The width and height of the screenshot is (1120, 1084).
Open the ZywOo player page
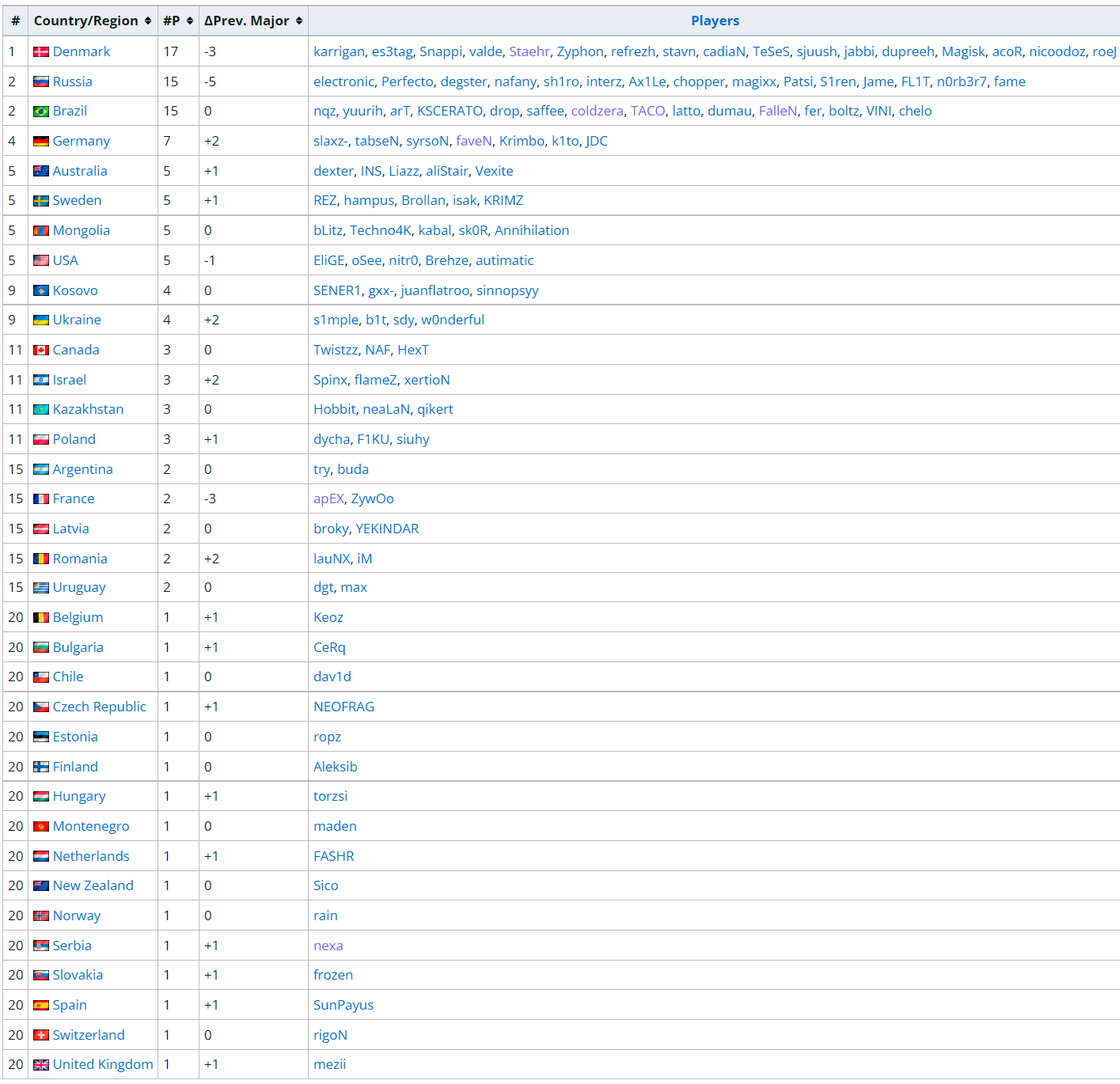[x=374, y=498]
